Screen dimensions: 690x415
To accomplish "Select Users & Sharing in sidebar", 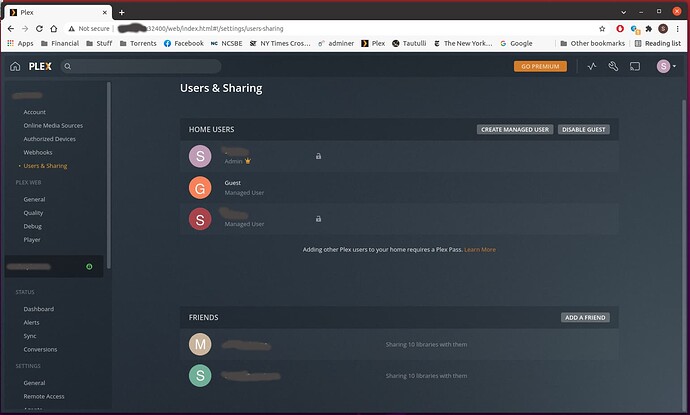I will (x=45, y=166).
